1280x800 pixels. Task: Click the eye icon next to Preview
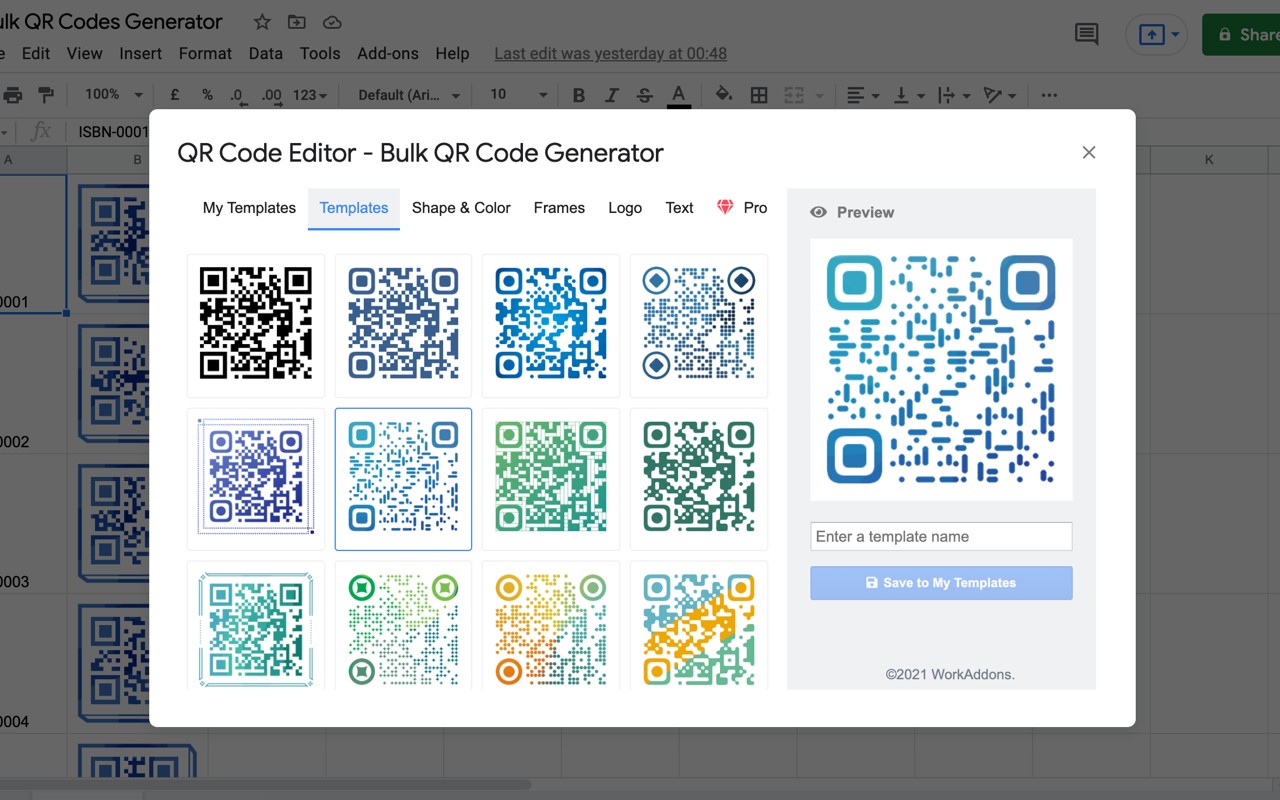tap(819, 212)
